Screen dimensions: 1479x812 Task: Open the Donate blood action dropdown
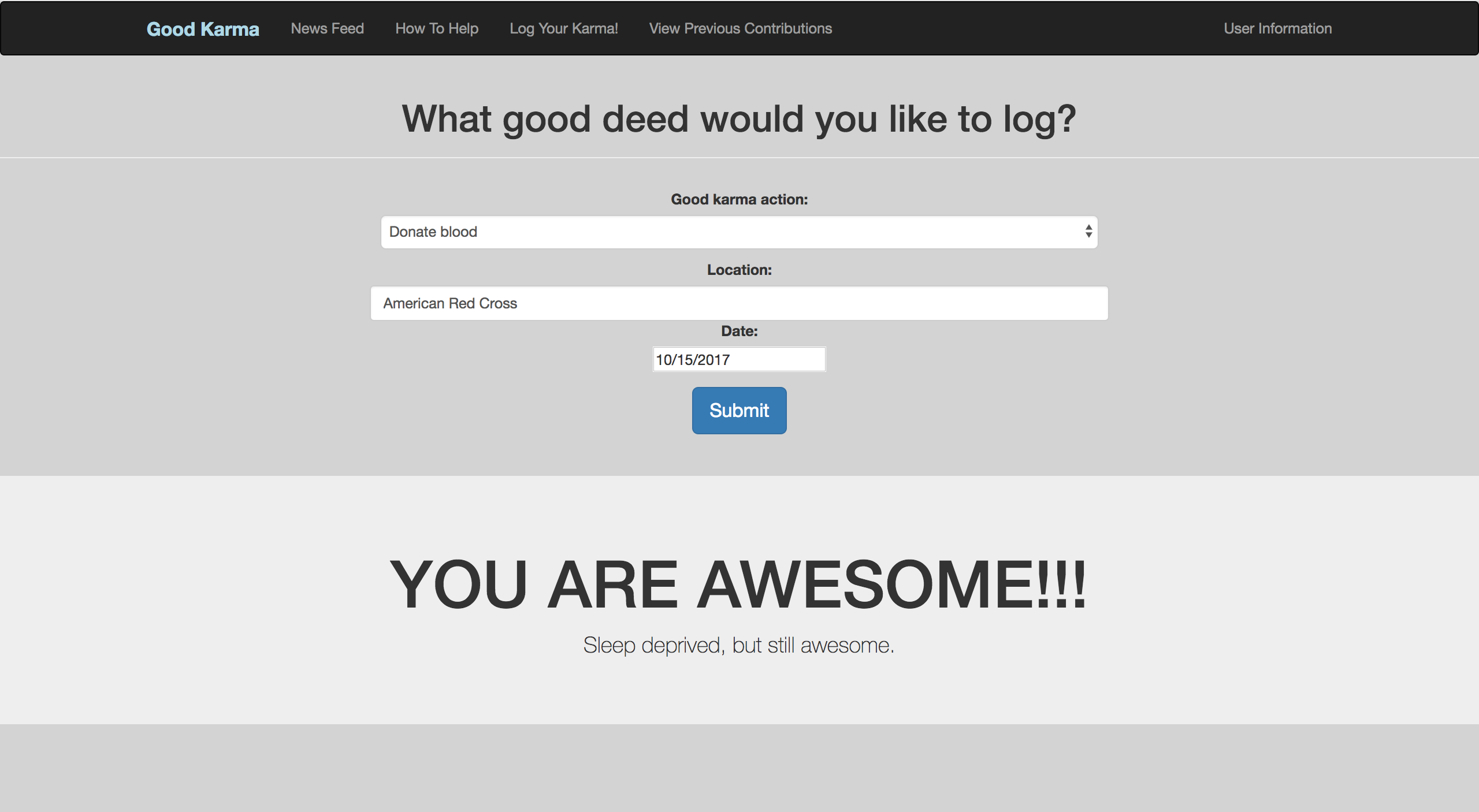738,232
